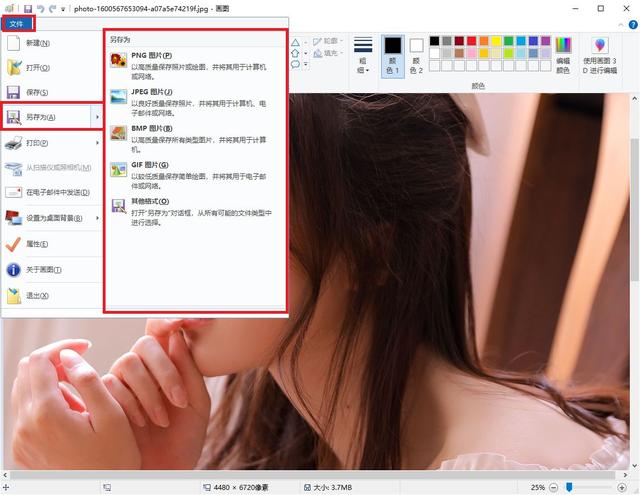Click the 保存(S) floppy disk icon

[13, 92]
